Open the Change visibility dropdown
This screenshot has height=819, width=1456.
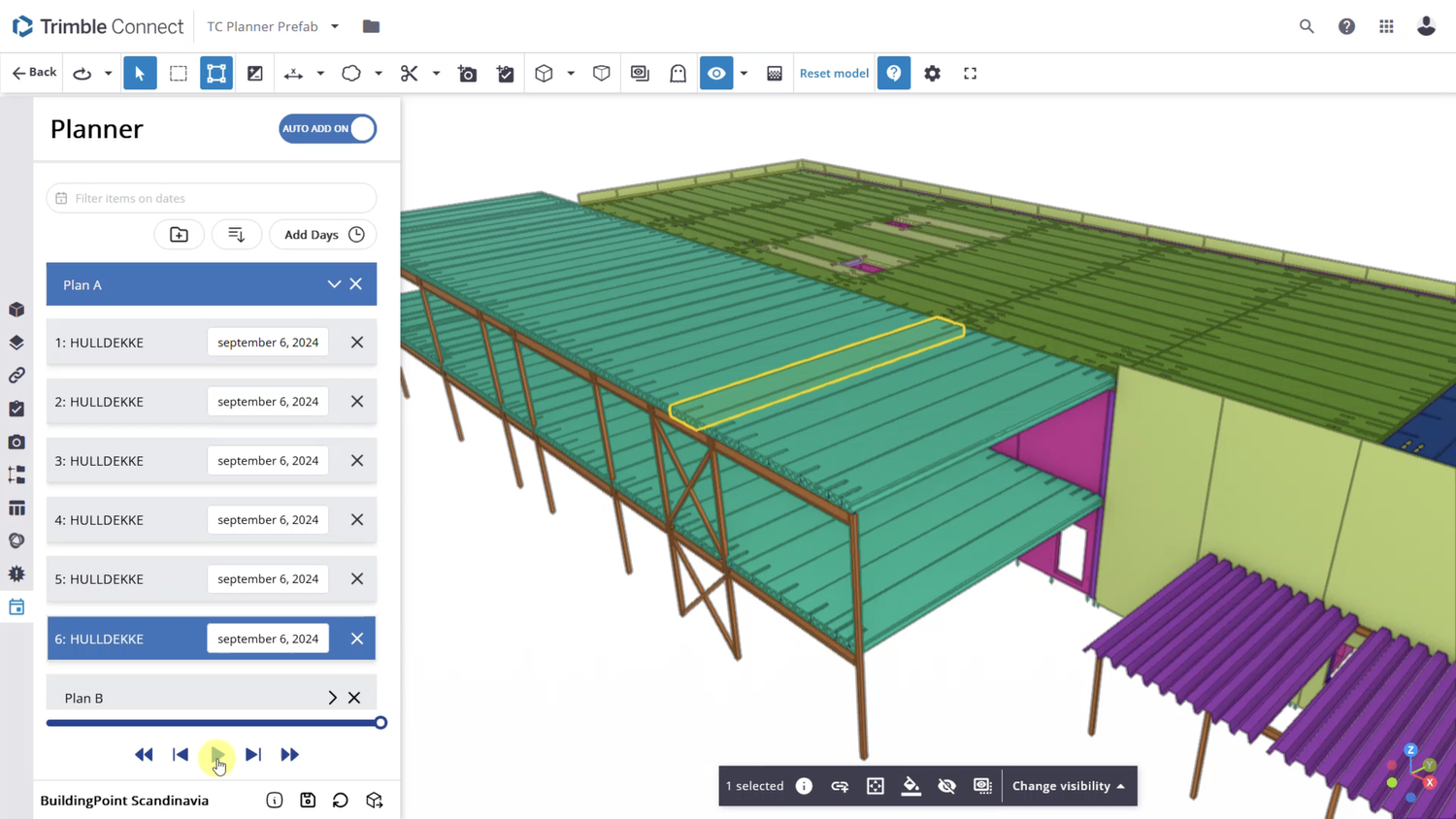coord(1068,786)
